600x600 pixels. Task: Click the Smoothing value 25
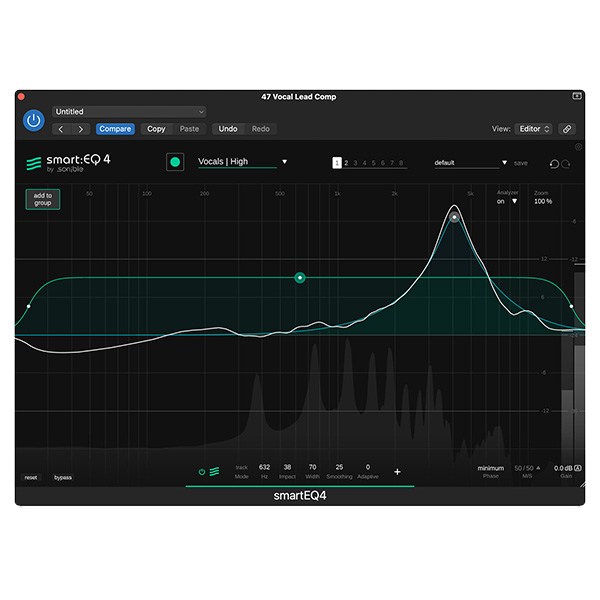tap(339, 467)
